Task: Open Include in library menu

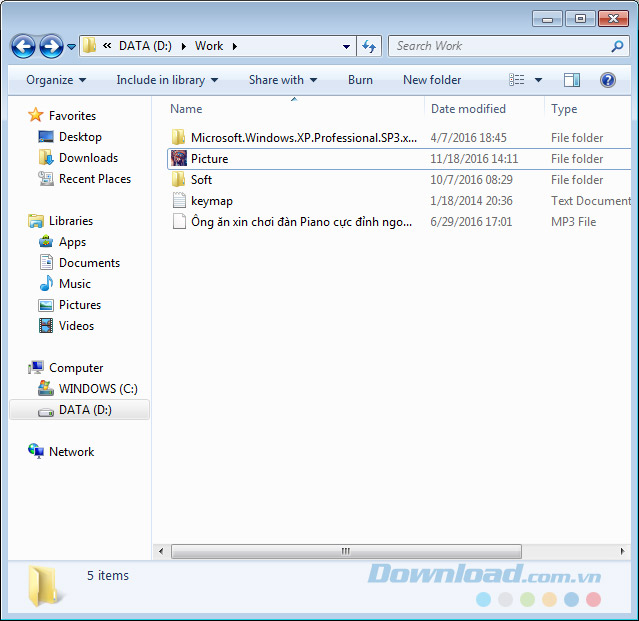Action: pos(167,80)
